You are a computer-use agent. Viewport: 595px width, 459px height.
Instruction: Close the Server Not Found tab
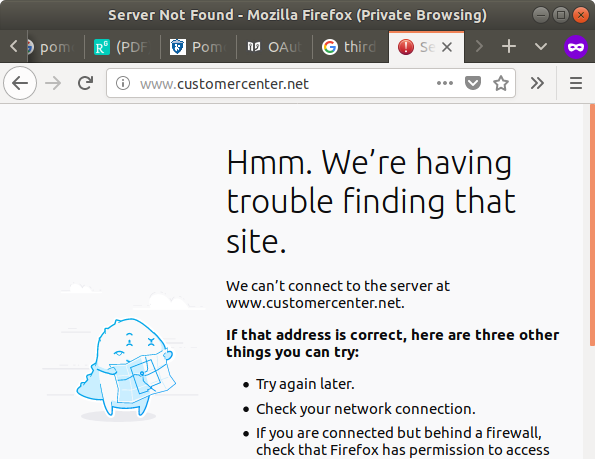click(x=447, y=47)
